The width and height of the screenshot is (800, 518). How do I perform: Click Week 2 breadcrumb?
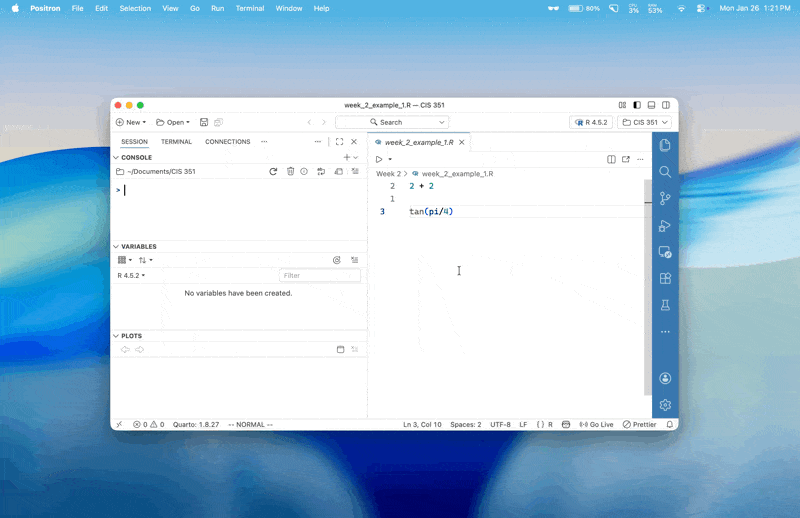coord(388,174)
